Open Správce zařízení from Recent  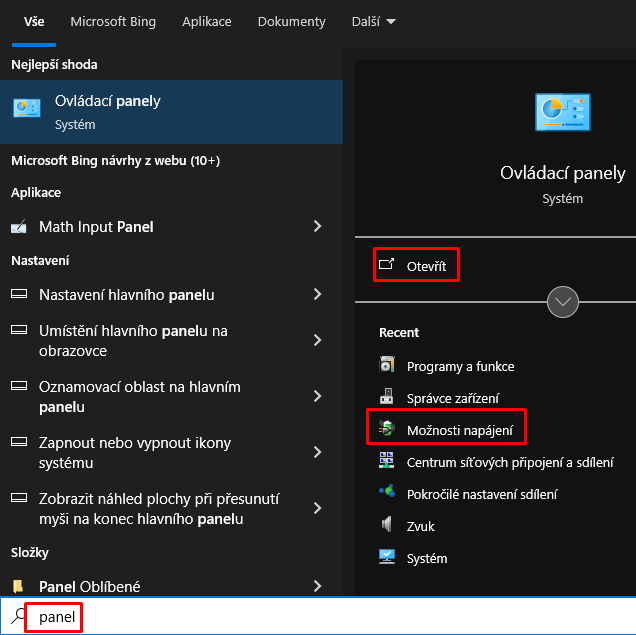click(453, 399)
